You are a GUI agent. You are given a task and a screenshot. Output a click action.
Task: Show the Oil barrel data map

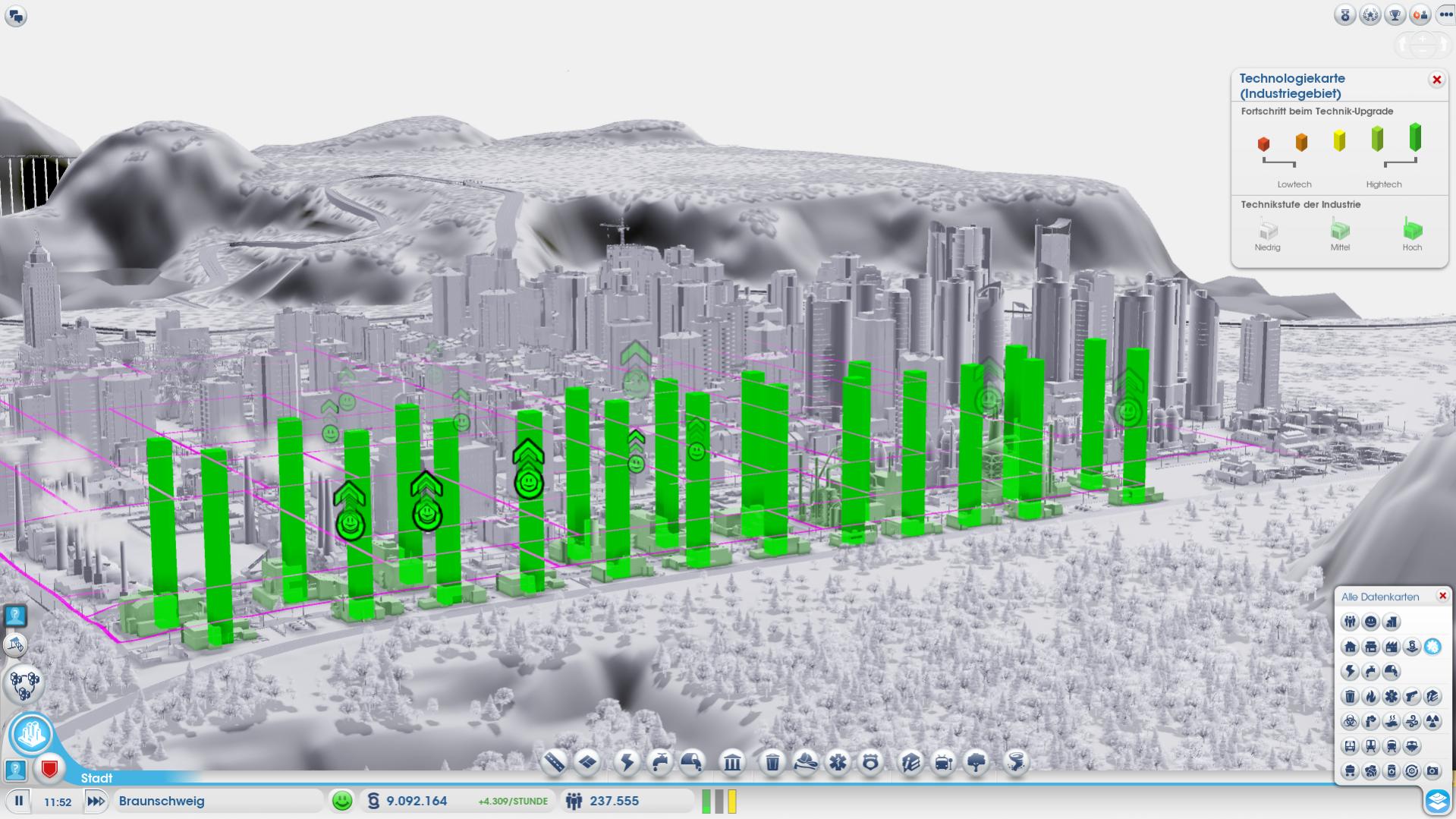[x=1391, y=772]
